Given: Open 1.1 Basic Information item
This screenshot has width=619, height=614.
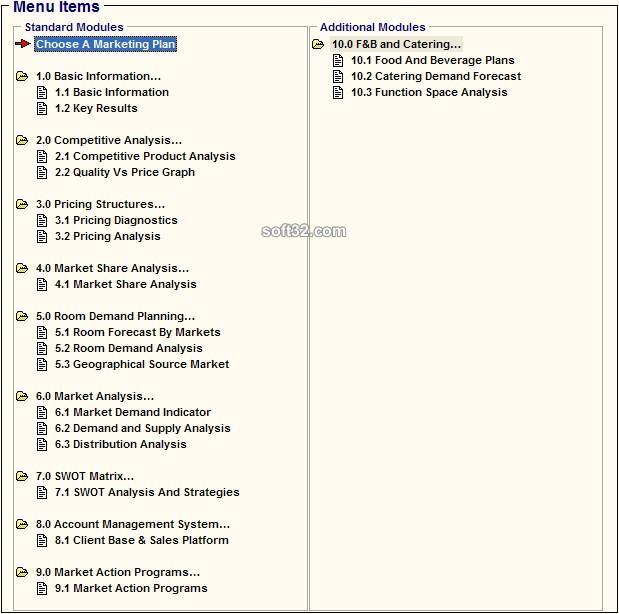Looking at the screenshot, I should 112,92.
